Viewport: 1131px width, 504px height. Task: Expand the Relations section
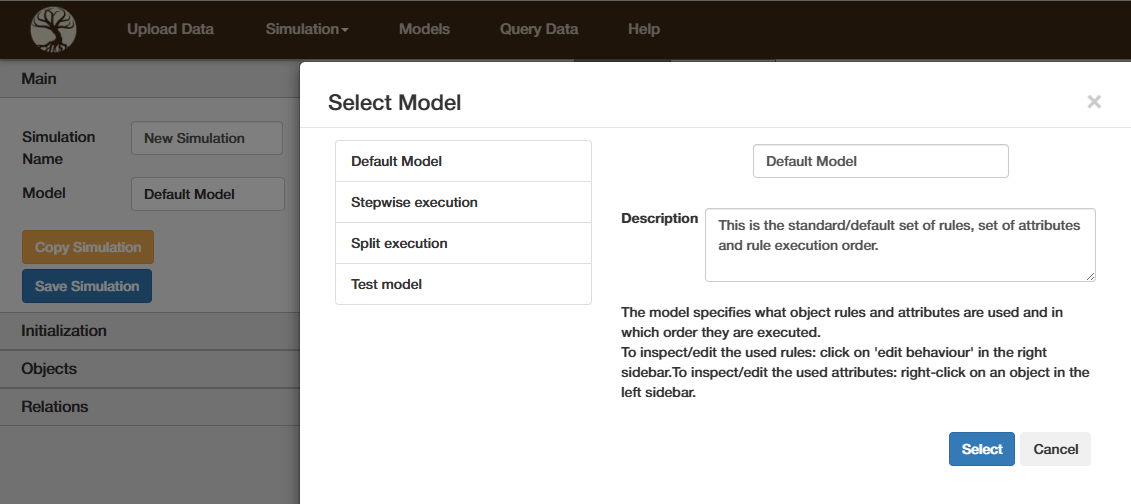pyautogui.click(x=55, y=407)
